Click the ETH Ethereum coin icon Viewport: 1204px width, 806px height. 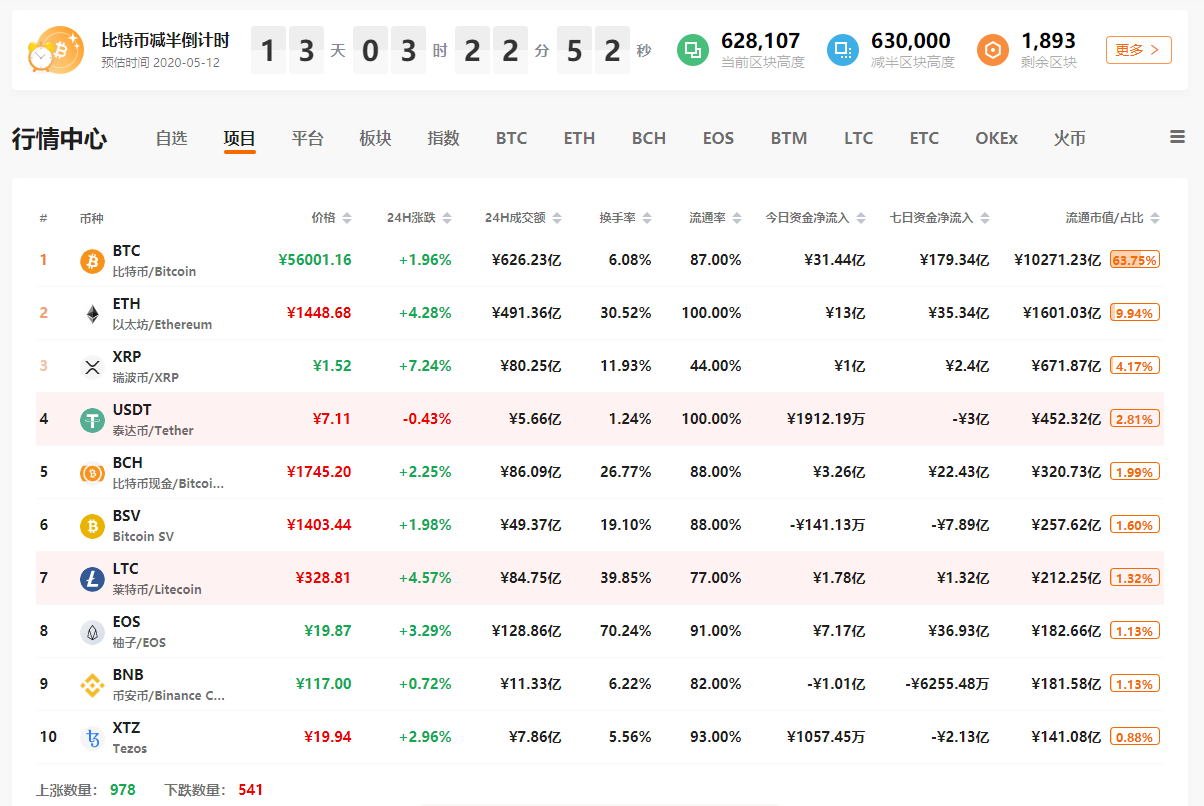point(92,314)
